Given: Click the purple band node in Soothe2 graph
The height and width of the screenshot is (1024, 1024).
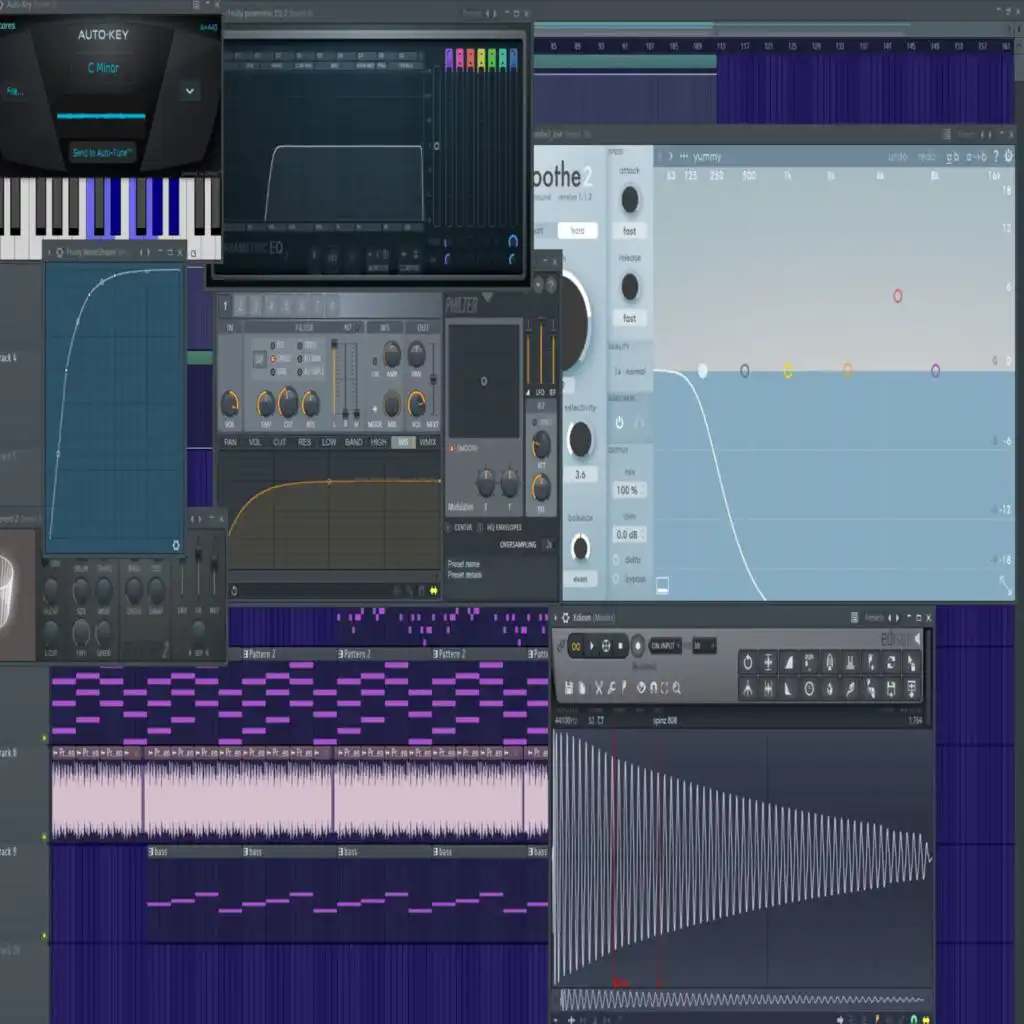Looking at the screenshot, I should coord(935,370).
